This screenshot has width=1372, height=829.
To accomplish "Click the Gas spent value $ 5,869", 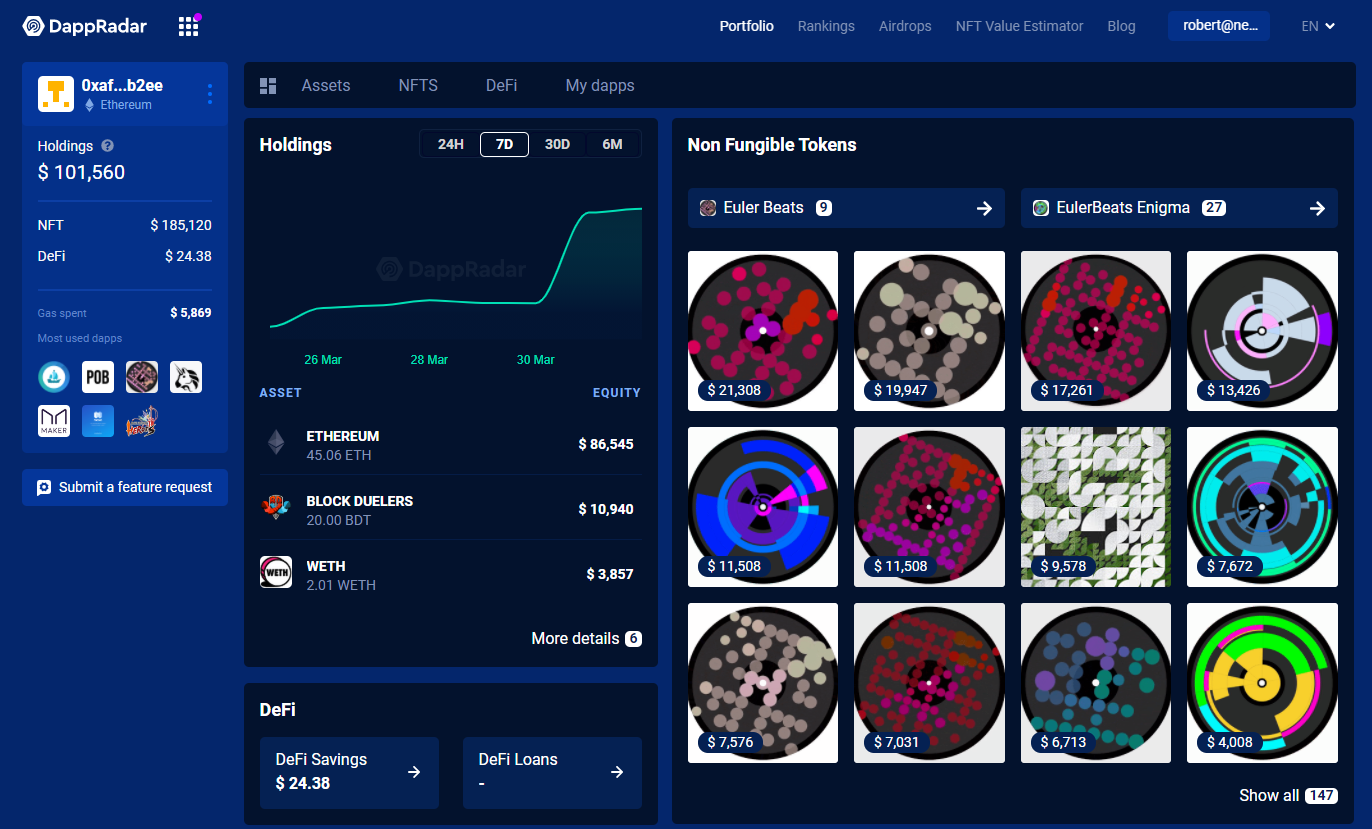I will [x=191, y=313].
